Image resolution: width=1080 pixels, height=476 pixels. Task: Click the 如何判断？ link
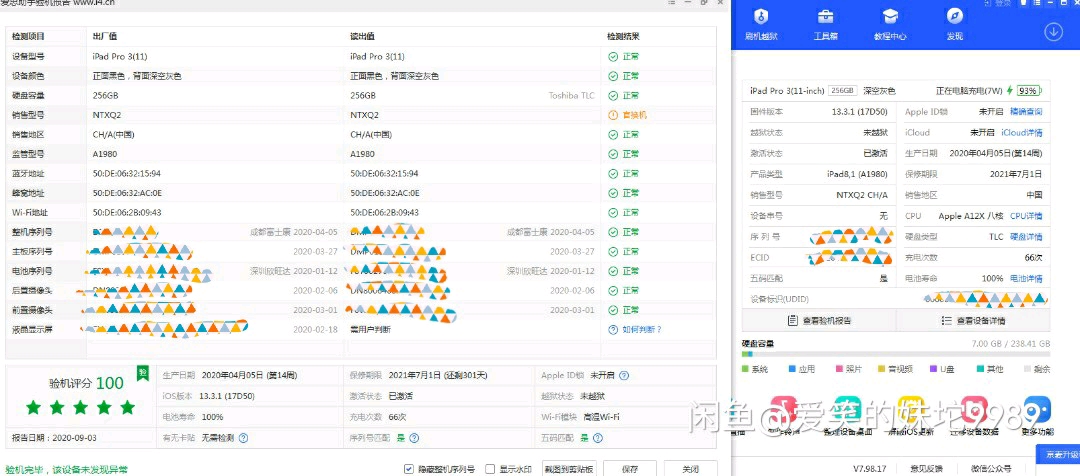pos(642,330)
